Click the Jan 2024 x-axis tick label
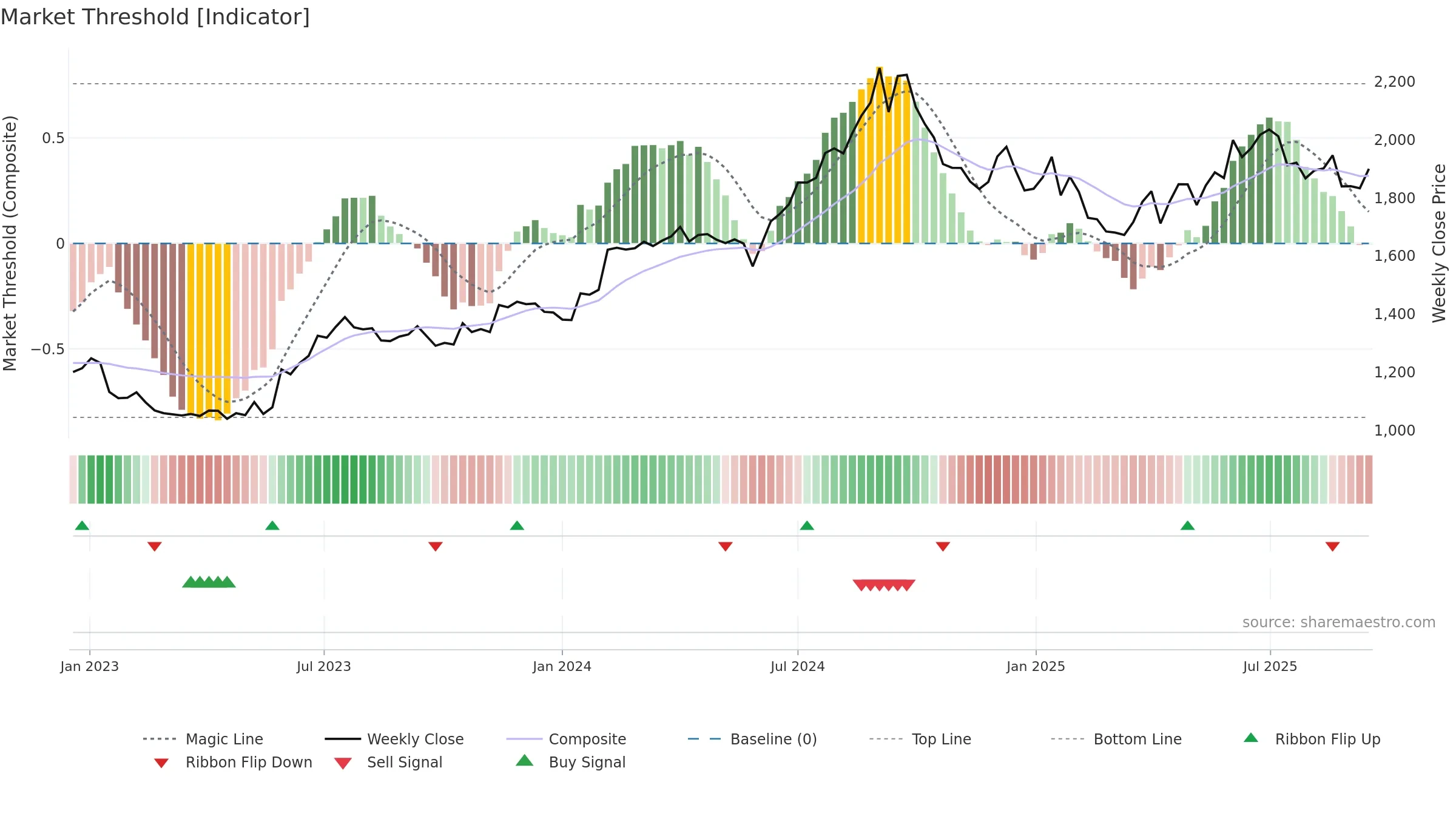 (x=562, y=666)
